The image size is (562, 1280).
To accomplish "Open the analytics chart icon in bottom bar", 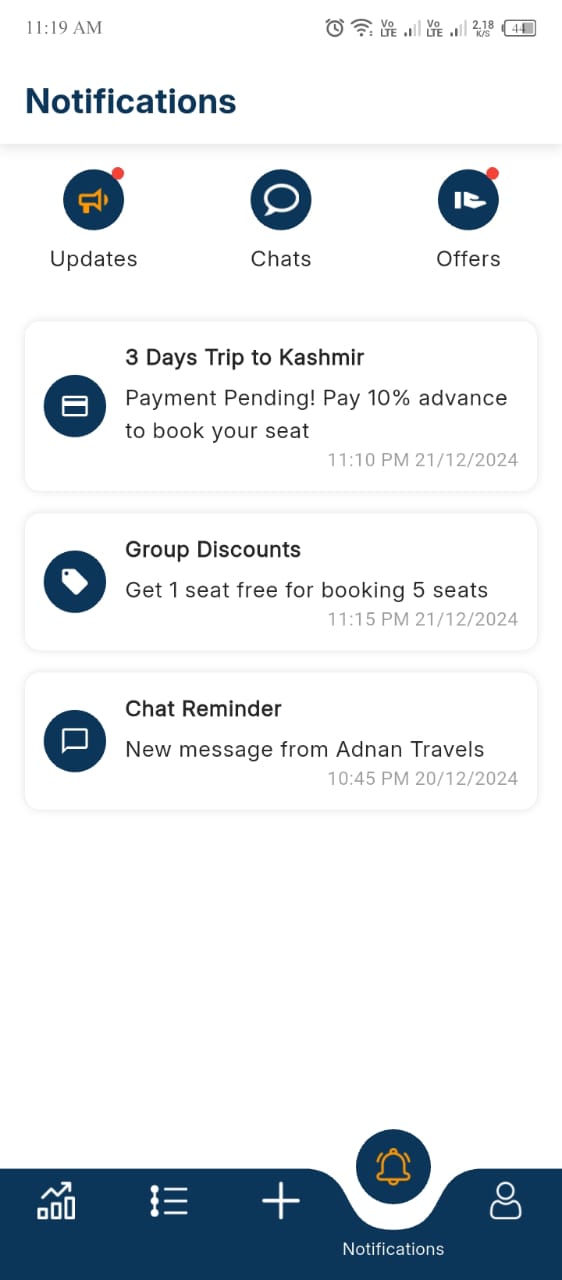I will click(56, 1200).
